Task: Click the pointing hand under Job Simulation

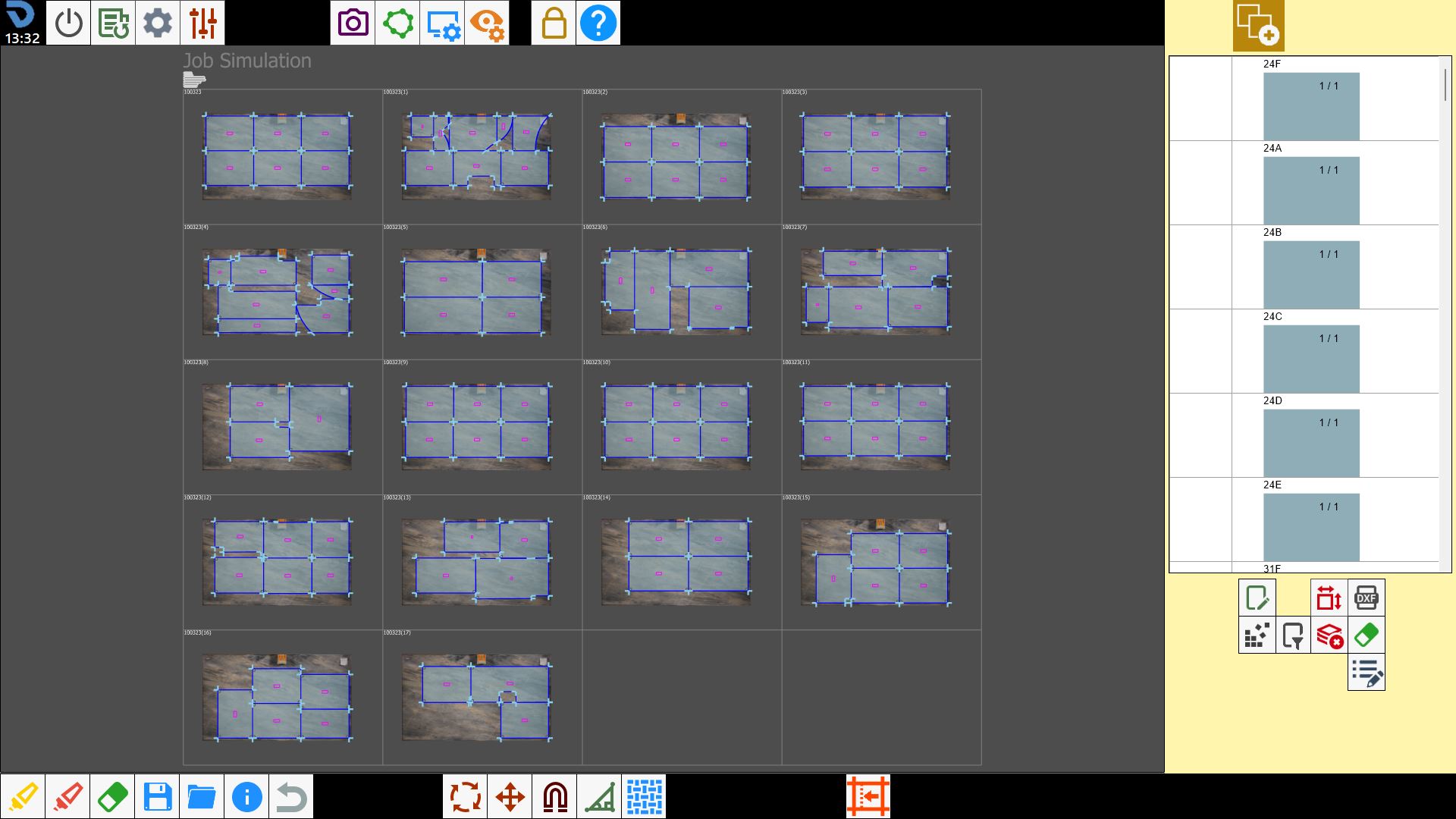Action: point(194,80)
